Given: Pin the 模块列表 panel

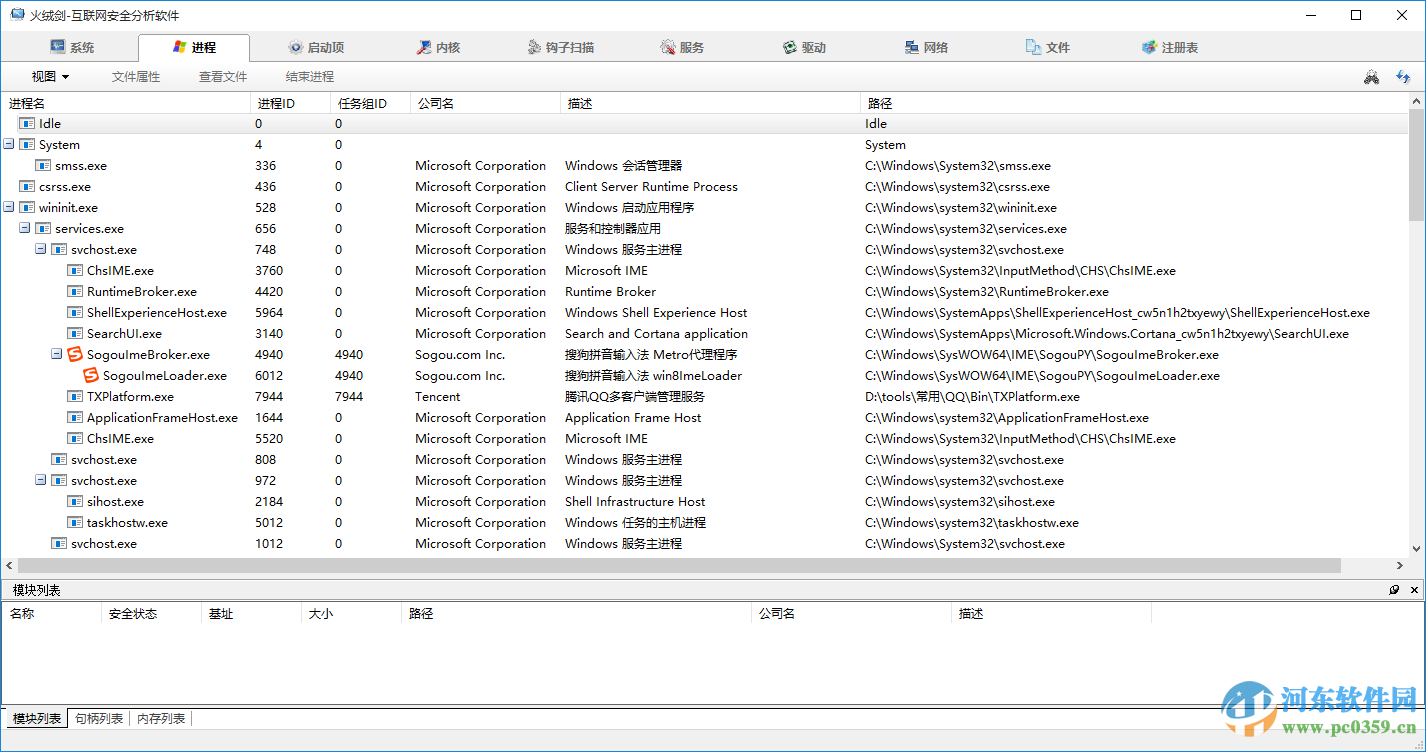Looking at the screenshot, I should coord(1394,590).
